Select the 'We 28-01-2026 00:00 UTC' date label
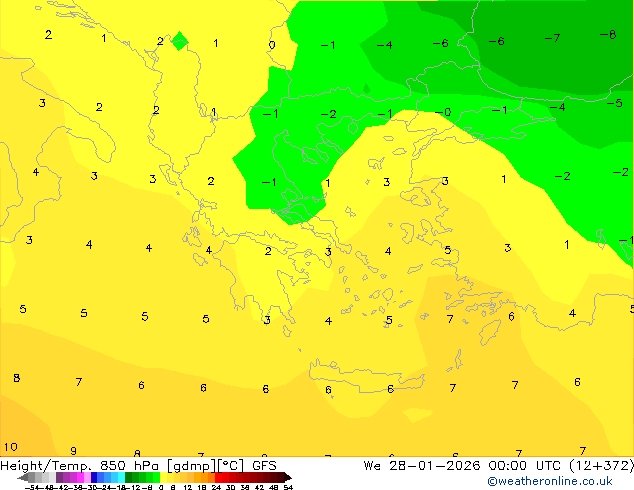 [462, 466]
